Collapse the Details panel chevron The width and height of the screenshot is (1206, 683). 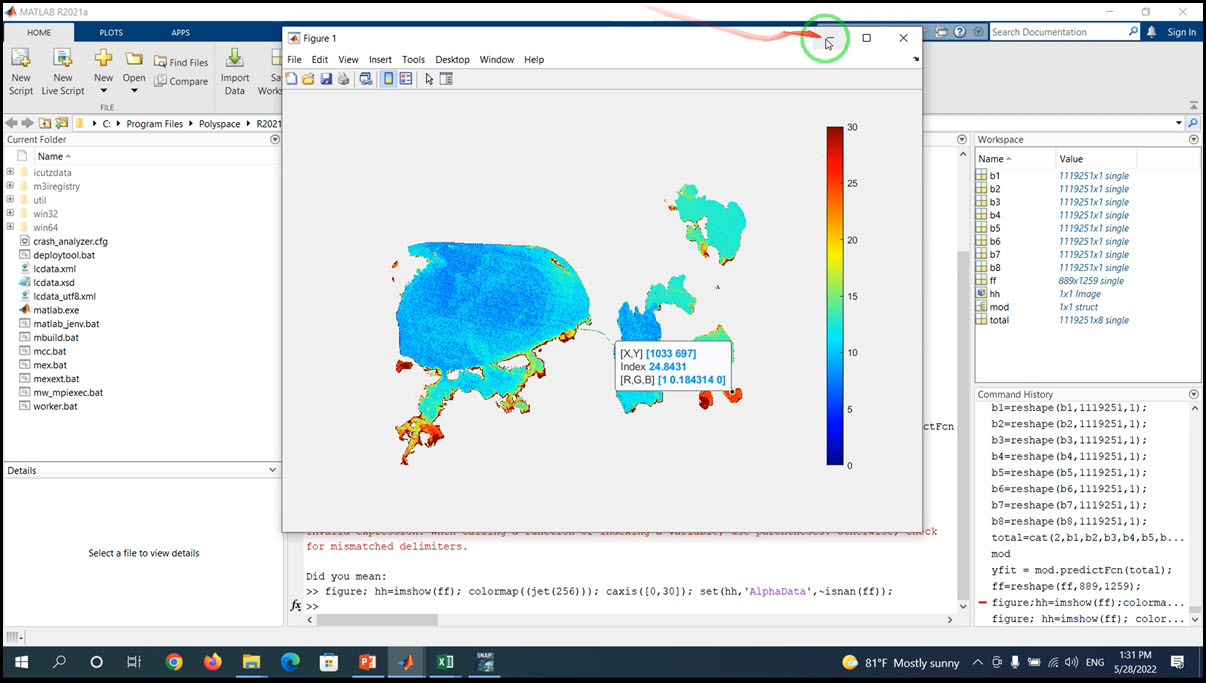tap(273, 470)
